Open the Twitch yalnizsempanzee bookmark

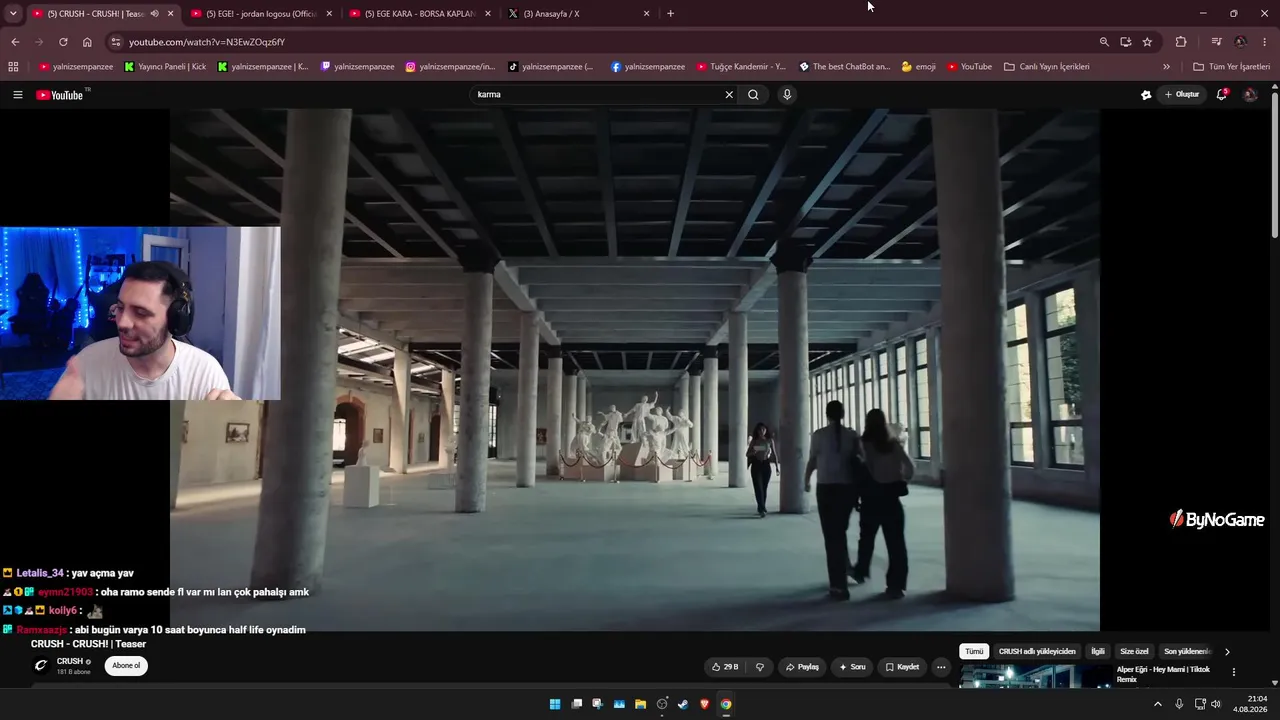(357, 67)
